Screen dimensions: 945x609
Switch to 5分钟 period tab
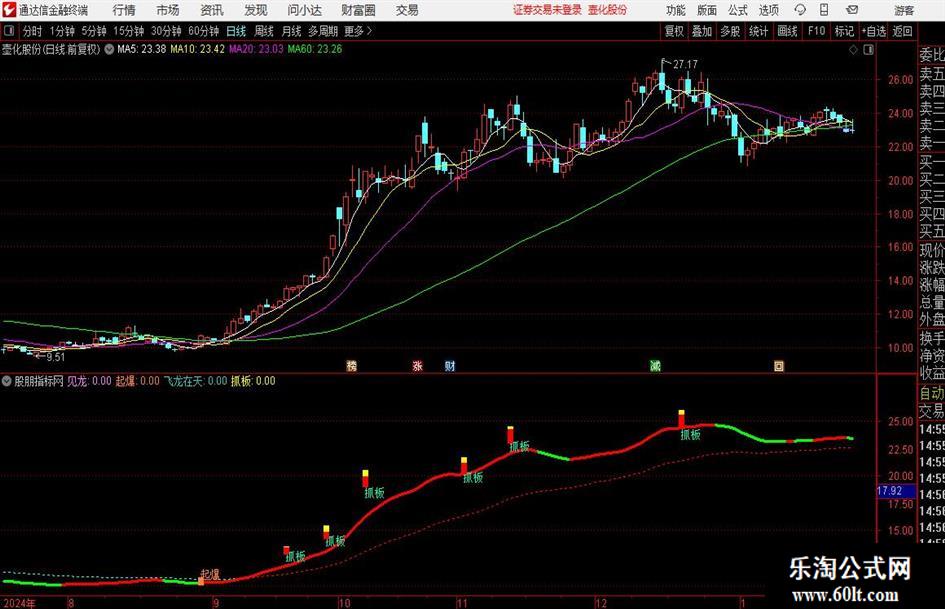coord(93,31)
